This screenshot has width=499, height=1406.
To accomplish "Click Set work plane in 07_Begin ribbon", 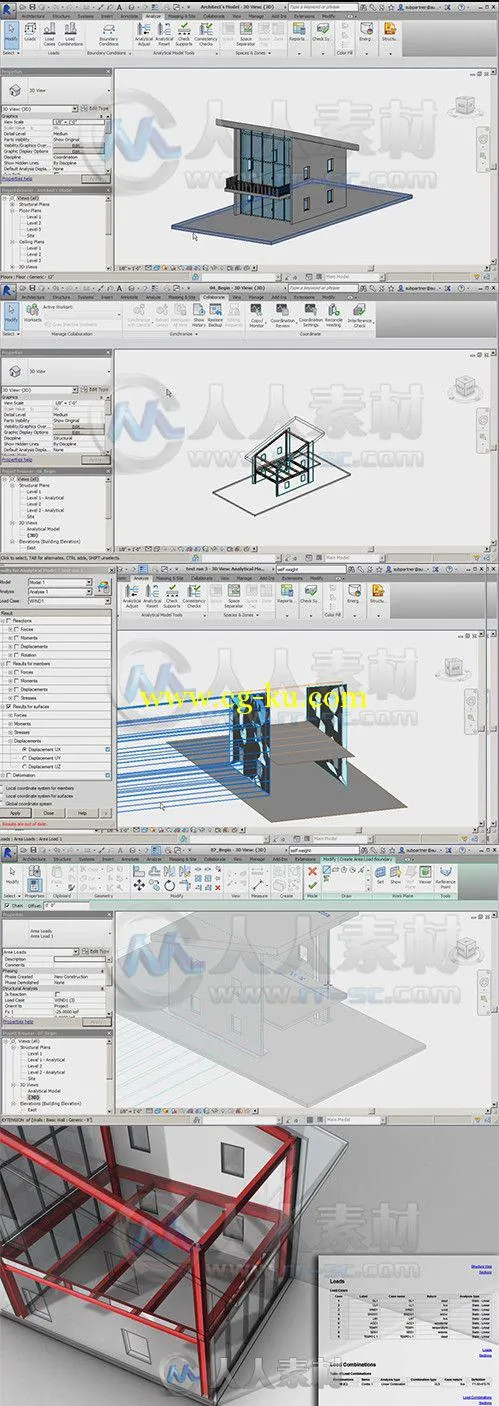I will (x=381, y=877).
